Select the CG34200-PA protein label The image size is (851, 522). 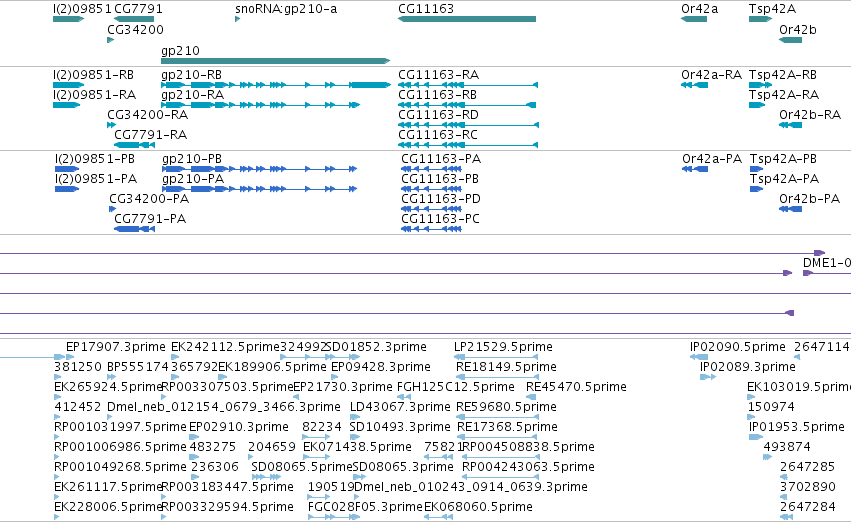point(149,199)
